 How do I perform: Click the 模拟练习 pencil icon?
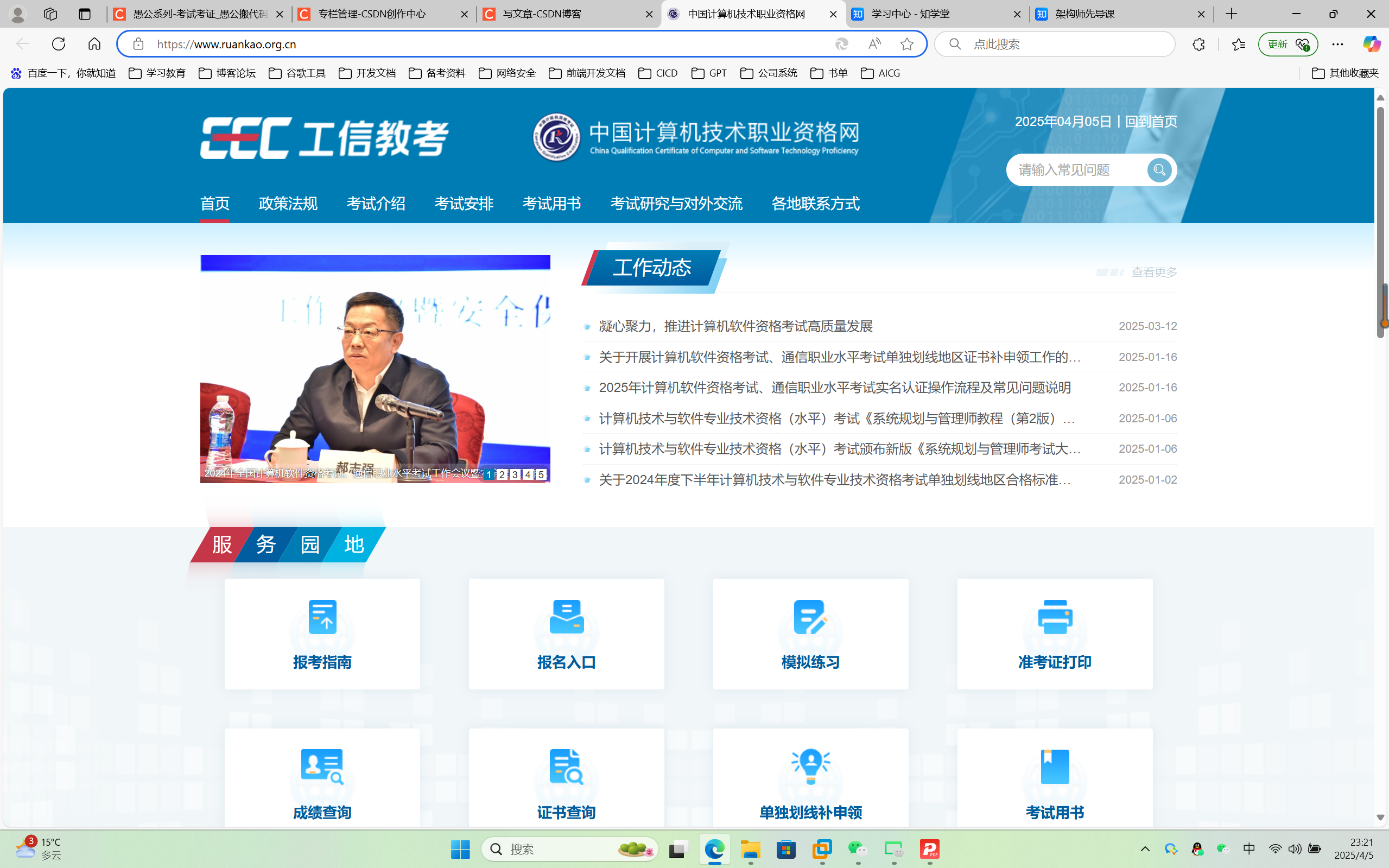coord(810,617)
